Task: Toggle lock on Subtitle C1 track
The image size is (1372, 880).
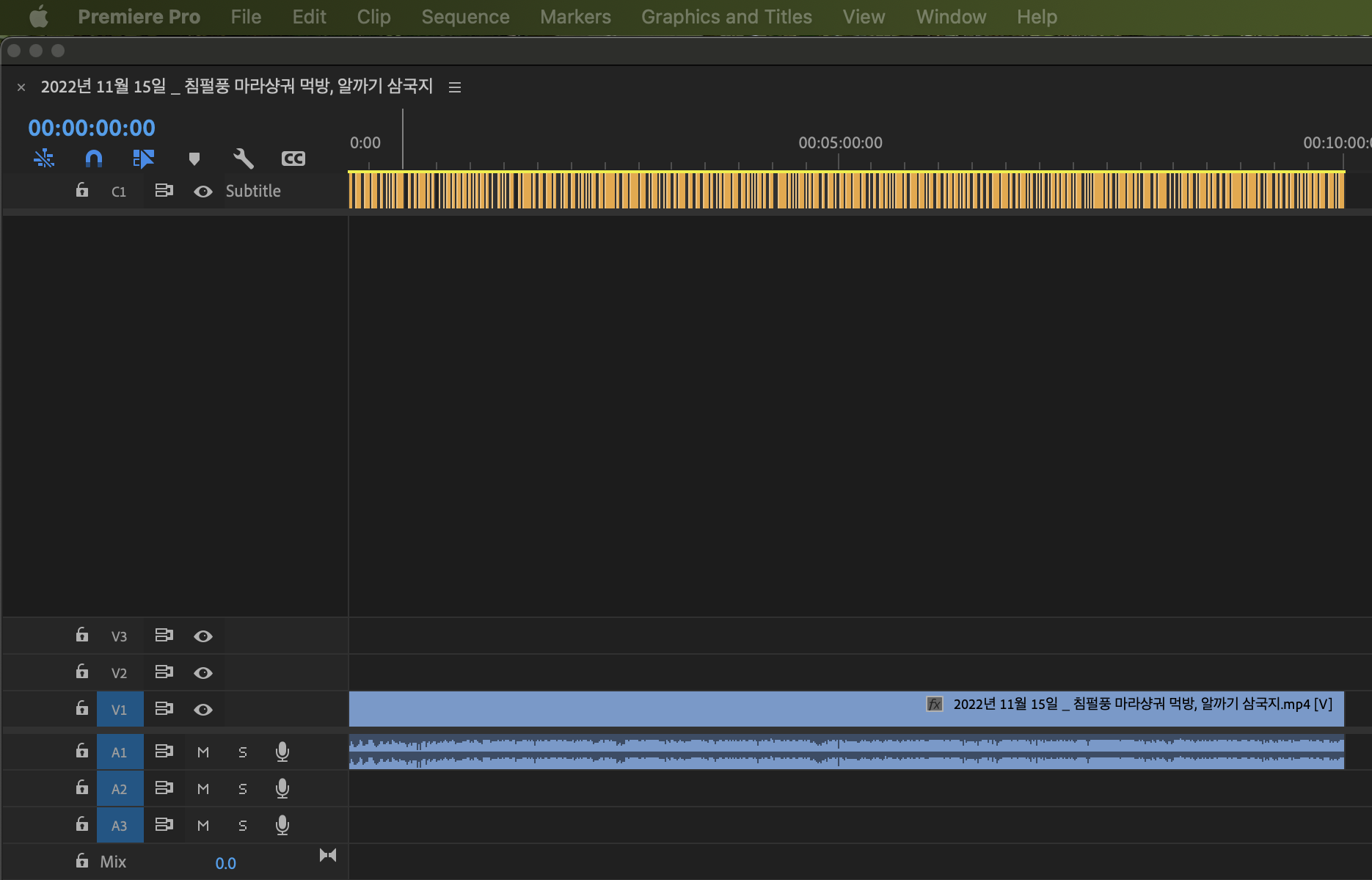Action: [82, 190]
